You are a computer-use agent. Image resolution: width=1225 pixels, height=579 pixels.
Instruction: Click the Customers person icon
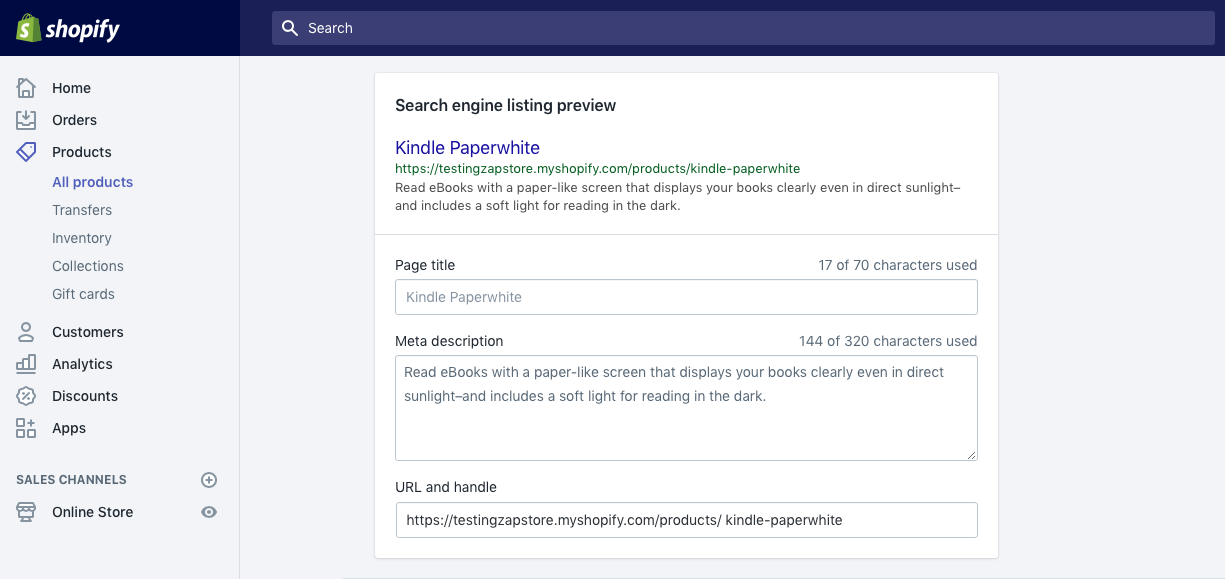pyautogui.click(x=26, y=332)
